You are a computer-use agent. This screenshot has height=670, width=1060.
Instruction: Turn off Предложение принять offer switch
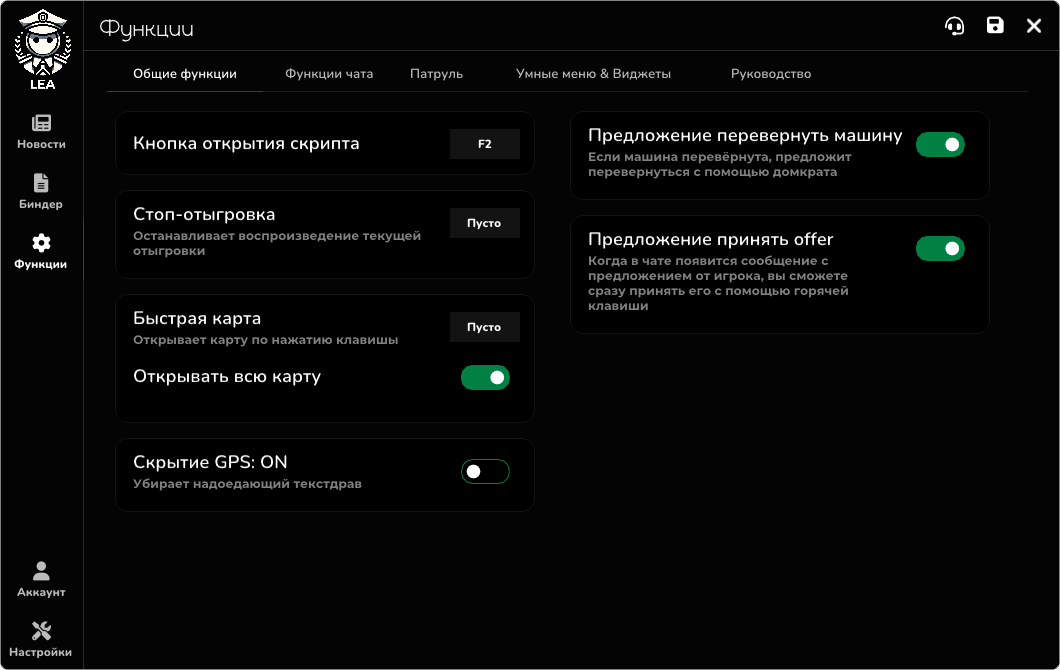click(940, 249)
